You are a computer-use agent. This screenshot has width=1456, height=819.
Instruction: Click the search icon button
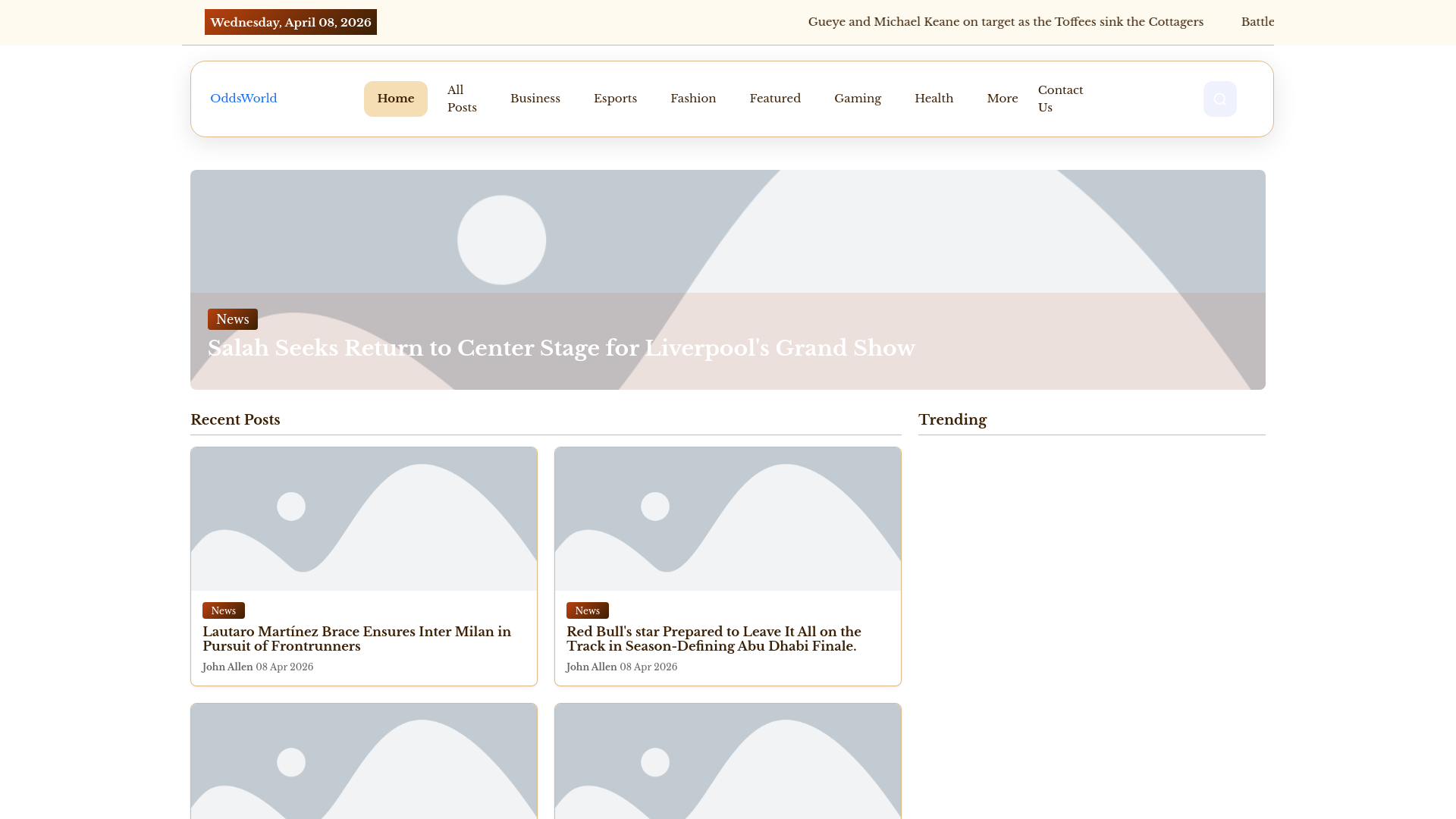point(1219,99)
